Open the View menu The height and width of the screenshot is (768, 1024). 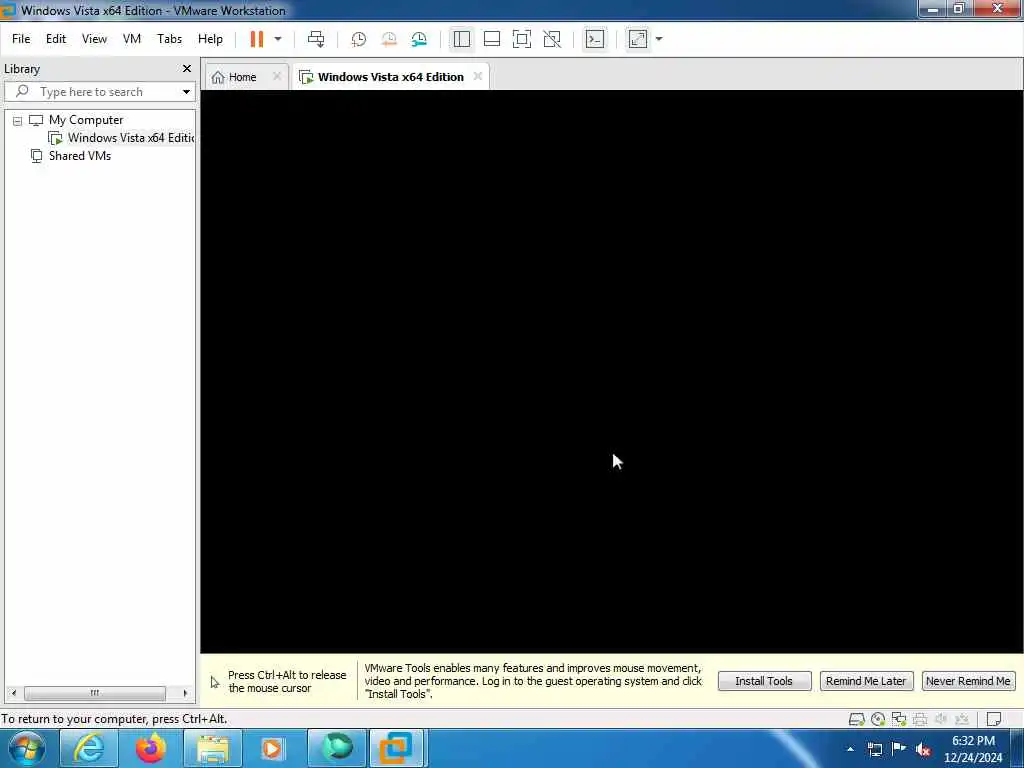tap(94, 39)
